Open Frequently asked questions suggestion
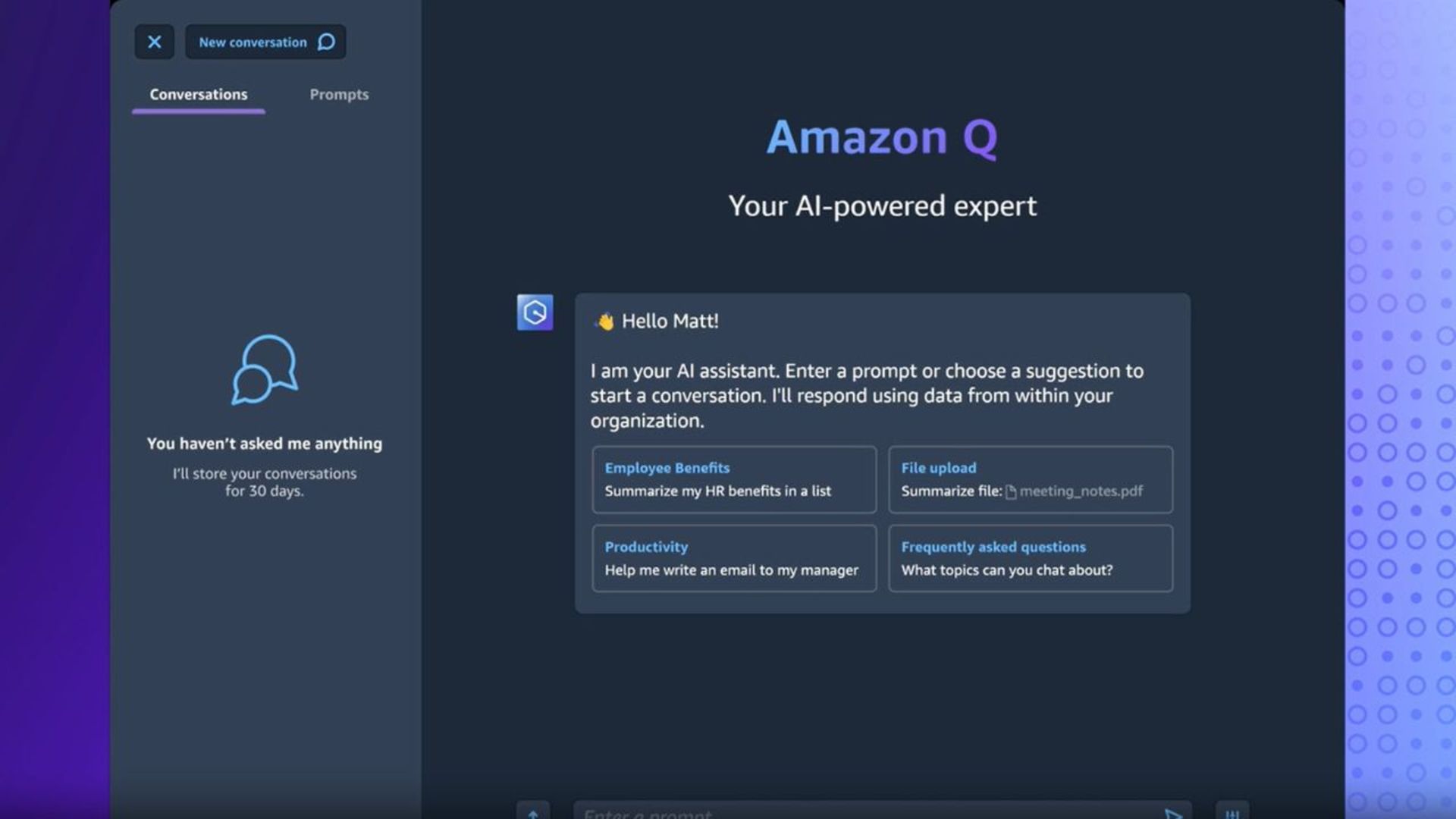 coord(1030,558)
